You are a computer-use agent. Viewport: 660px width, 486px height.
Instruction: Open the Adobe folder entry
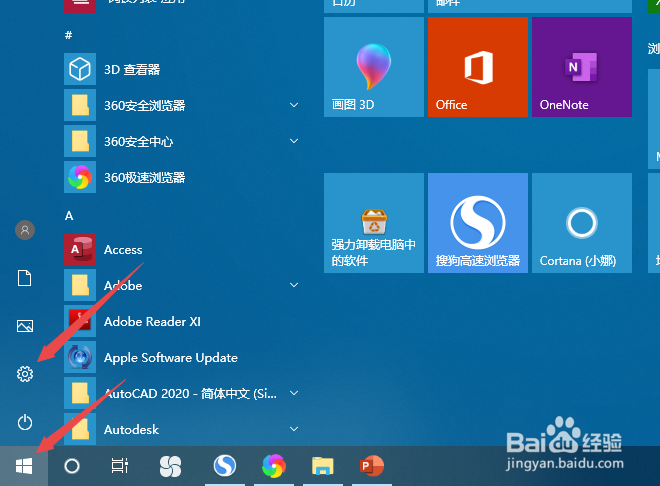click(183, 285)
